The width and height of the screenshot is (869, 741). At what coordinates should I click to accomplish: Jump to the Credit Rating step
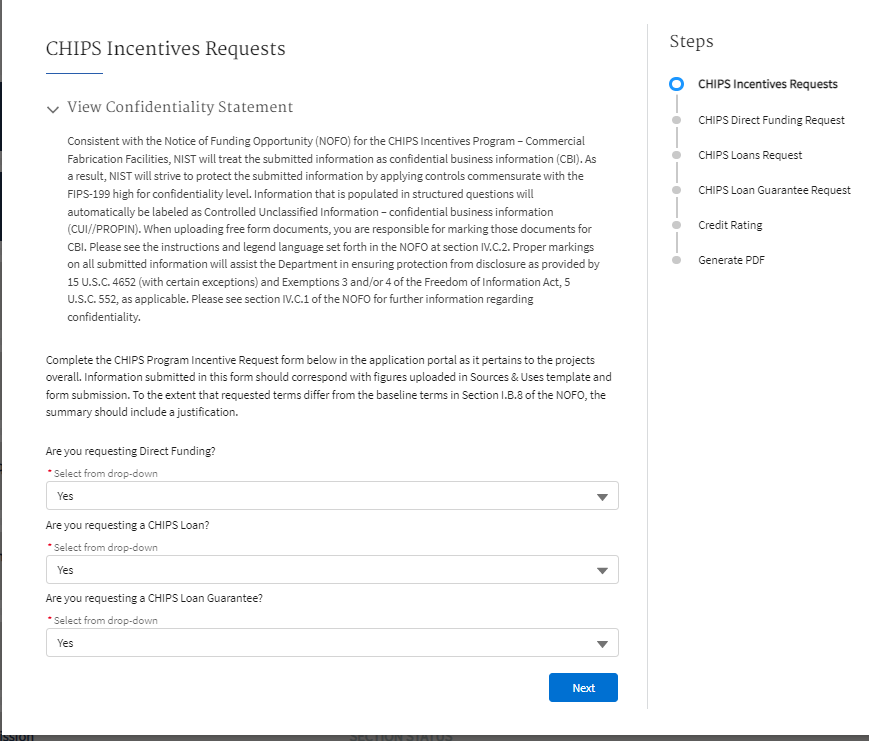coord(730,225)
